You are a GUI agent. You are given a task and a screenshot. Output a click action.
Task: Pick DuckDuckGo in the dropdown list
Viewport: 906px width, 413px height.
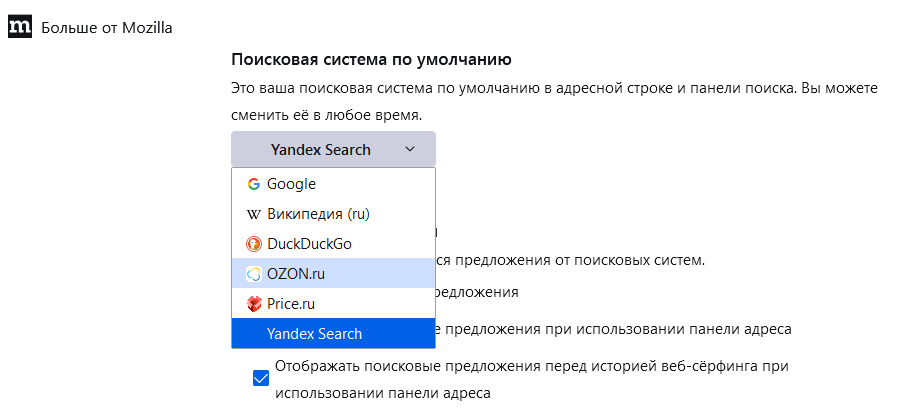[x=333, y=244]
